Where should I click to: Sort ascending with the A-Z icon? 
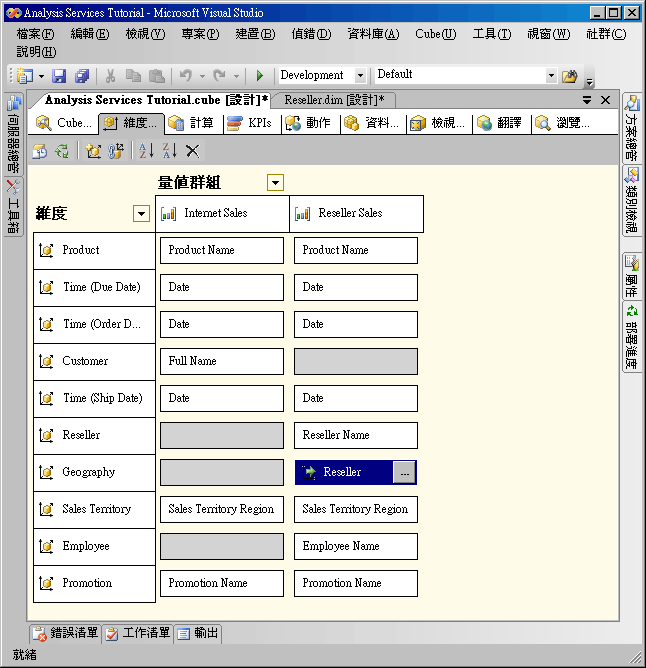click(x=147, y=151)
